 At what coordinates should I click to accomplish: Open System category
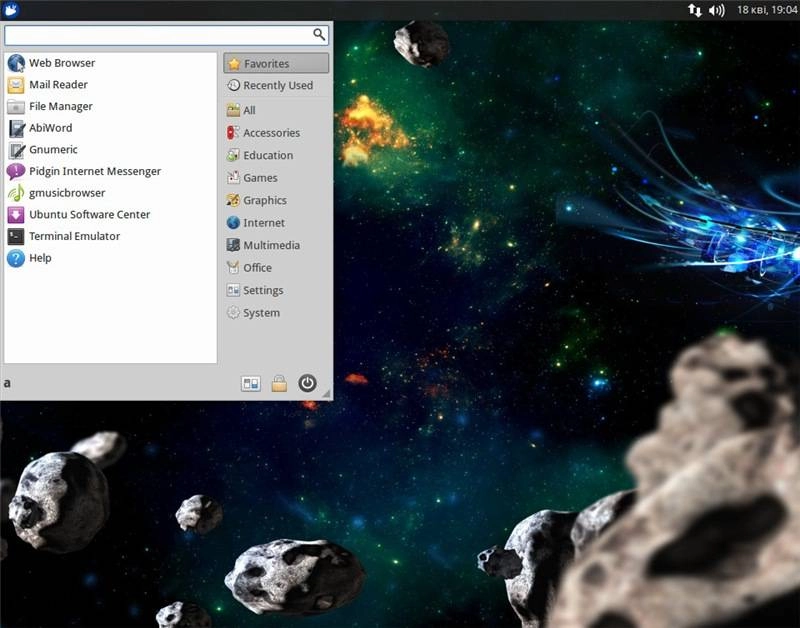click(276, 312)
